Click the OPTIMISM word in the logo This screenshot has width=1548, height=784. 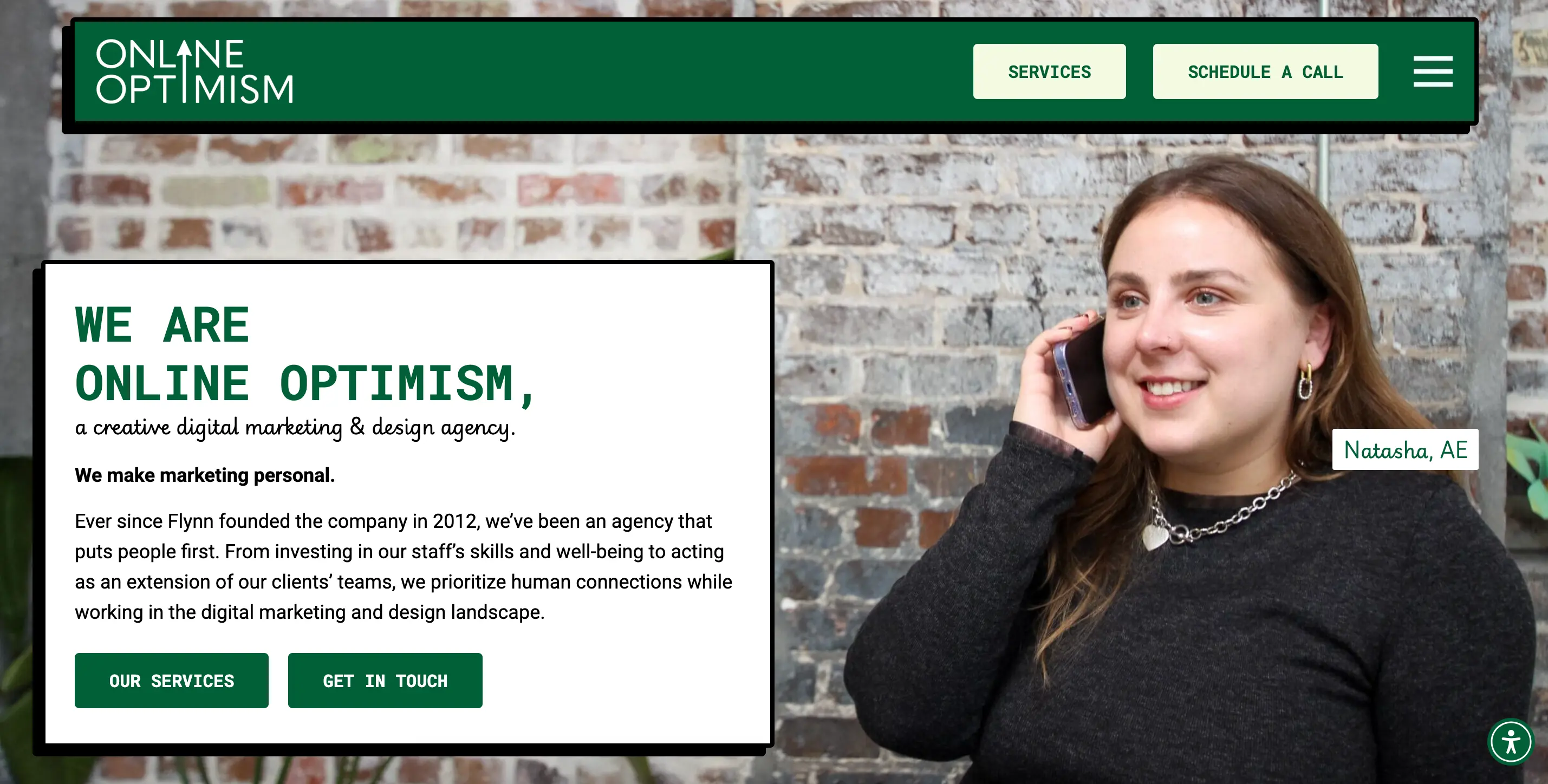pyautogui.click(x=194, y=89)
